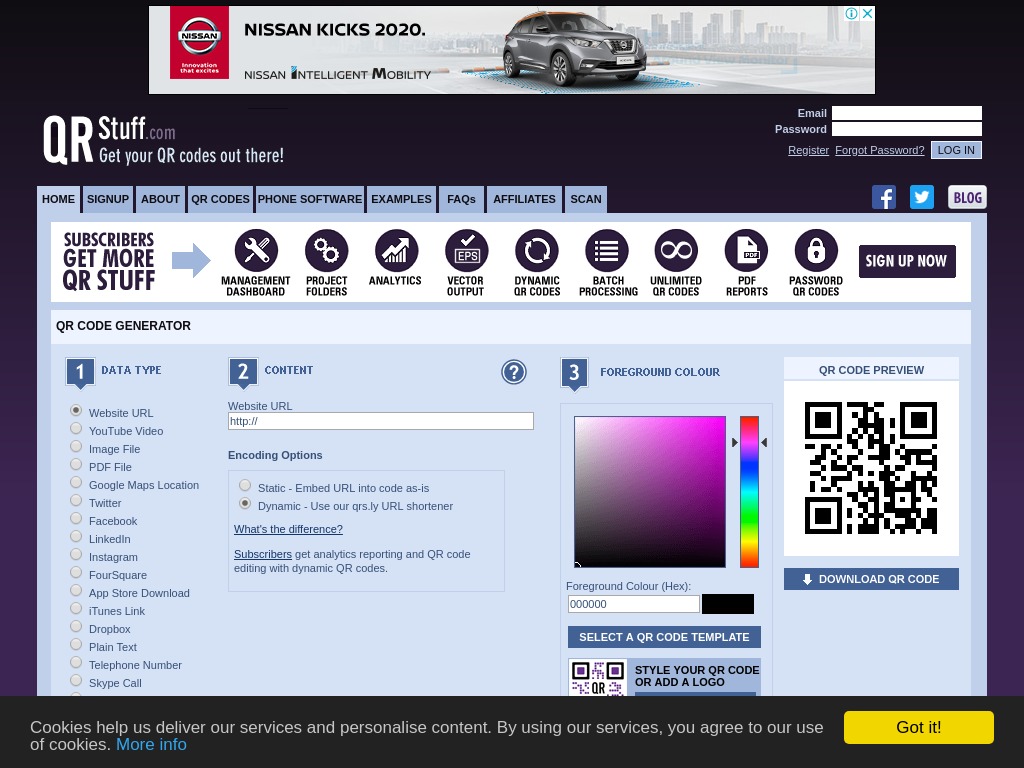This screenshot has height=768, width=1024.
Task: Select the PDF File data type
Action: click(x=76, y=465)
